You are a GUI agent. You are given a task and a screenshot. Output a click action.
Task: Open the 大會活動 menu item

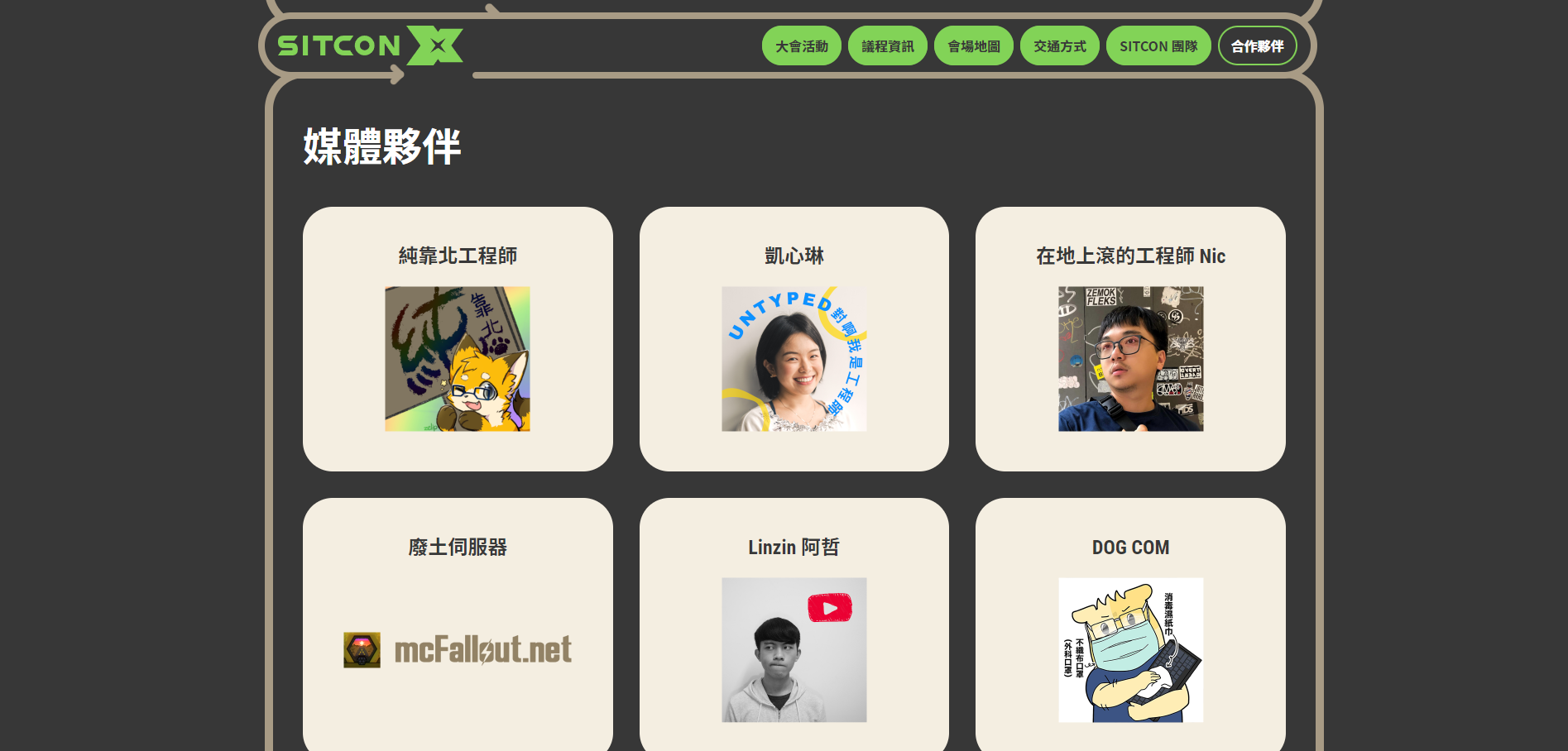click(x=801, y=46)
